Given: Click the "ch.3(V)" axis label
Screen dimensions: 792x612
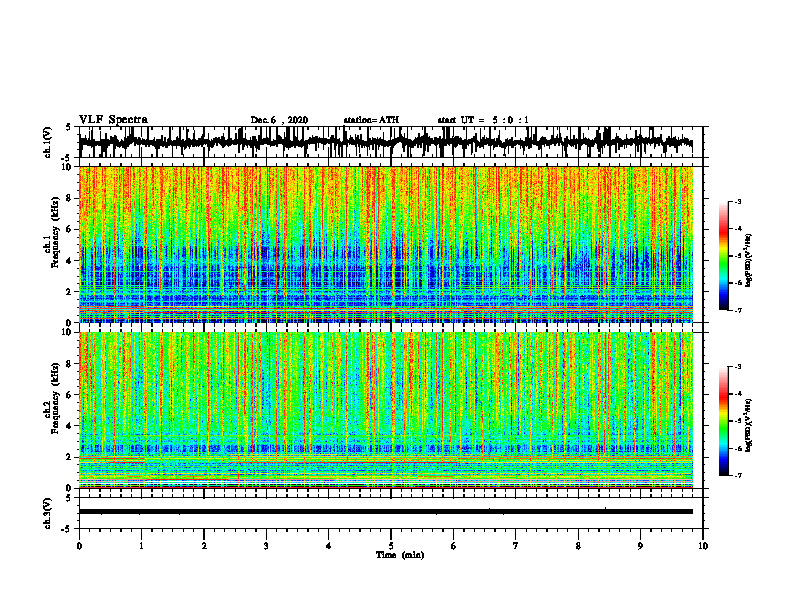Looking at the screenshot, I should pos(48,513).
